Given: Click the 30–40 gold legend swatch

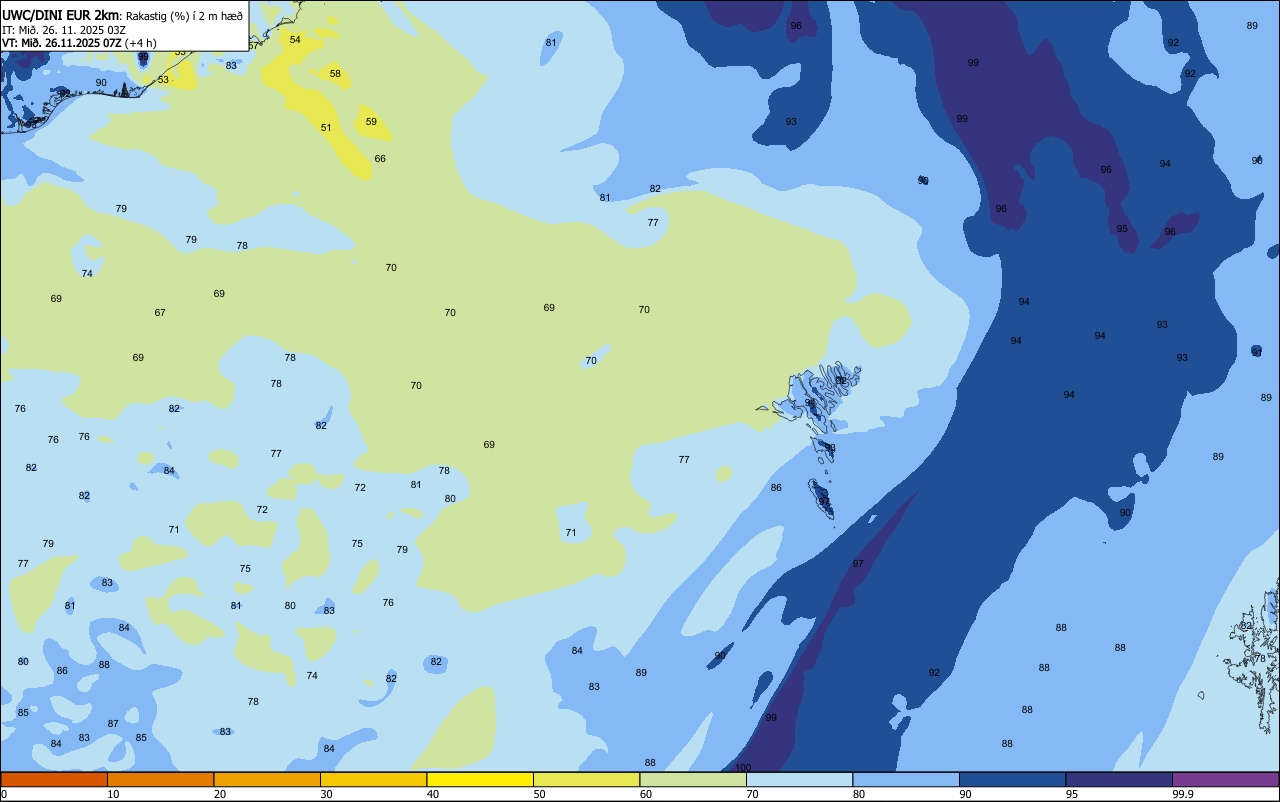Looking at the screenshot, I should (x=373, y=779).
